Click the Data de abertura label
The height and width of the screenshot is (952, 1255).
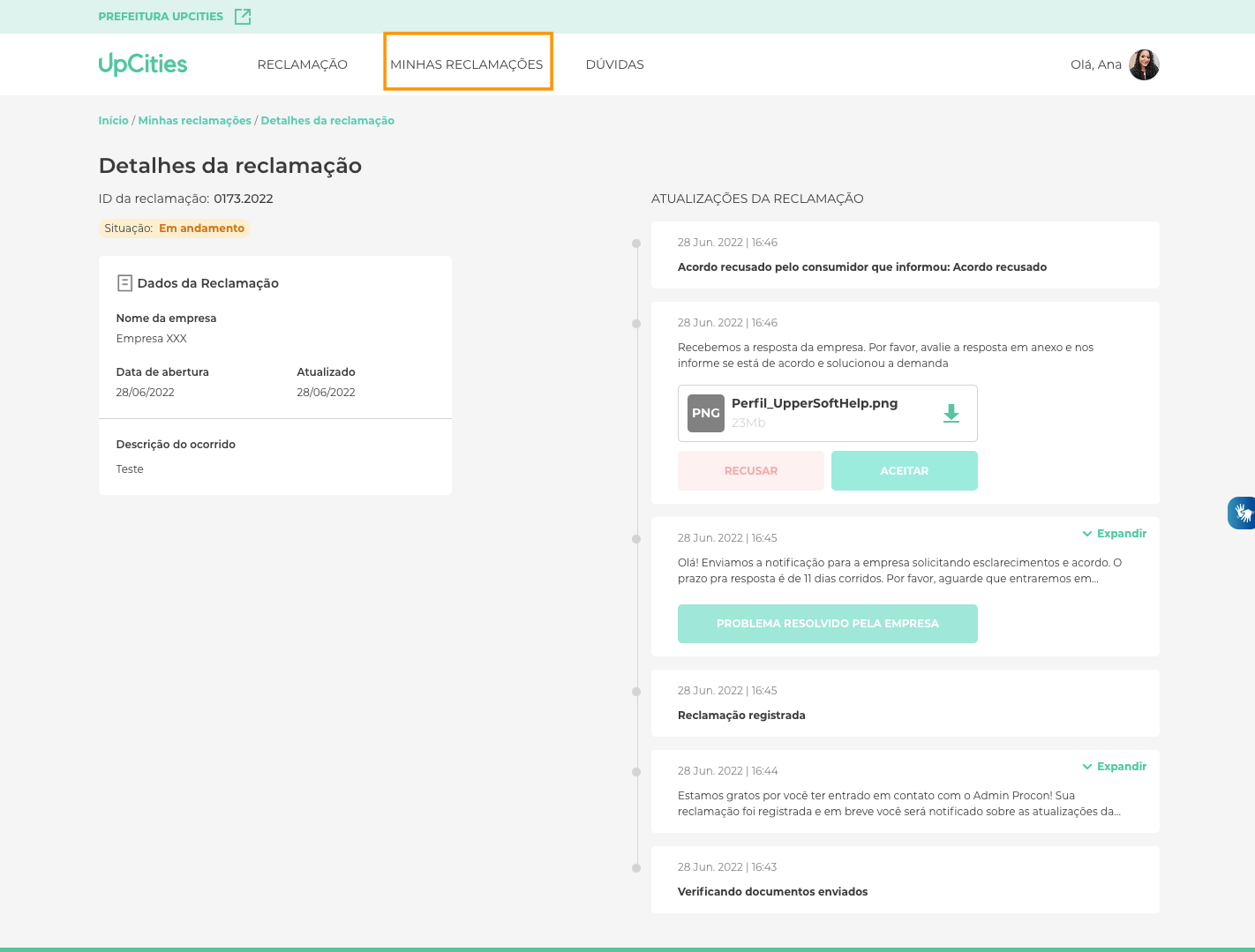coord(162,372)
